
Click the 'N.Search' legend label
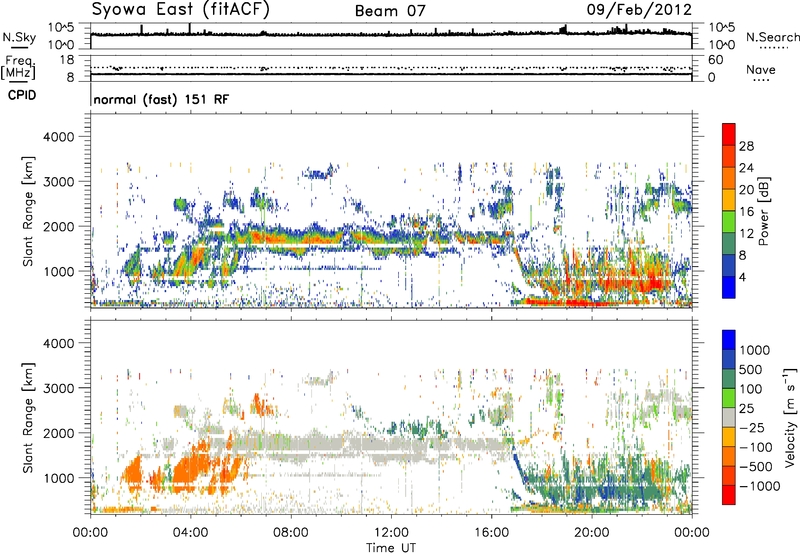(x=772, y=37)
